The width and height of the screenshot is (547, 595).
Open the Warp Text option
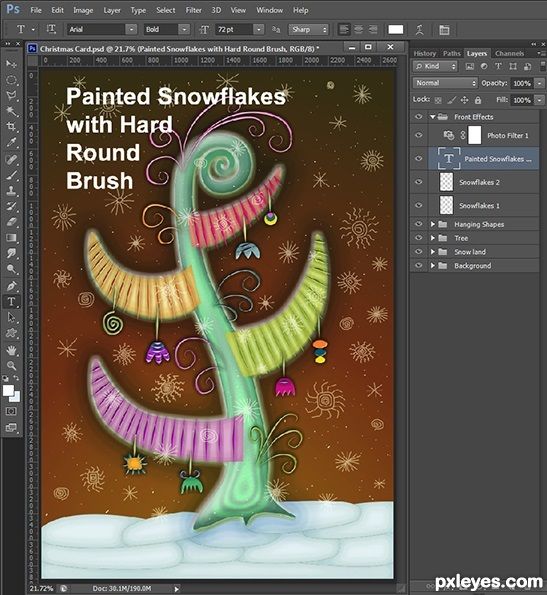[x=420, y=30]
